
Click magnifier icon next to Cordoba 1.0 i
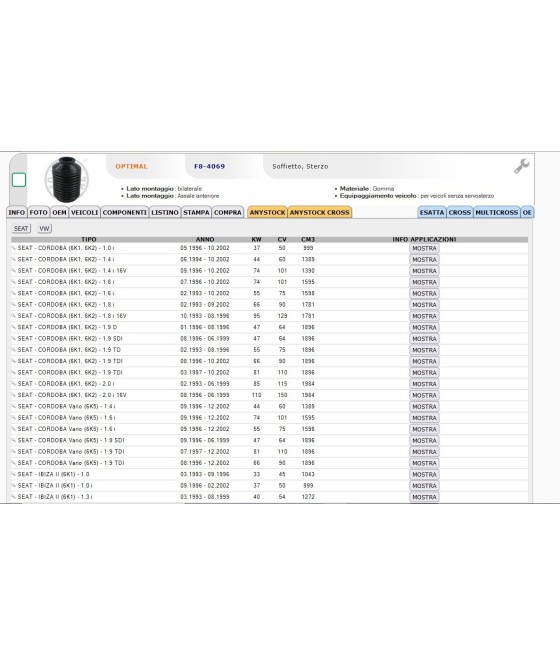tap(14, 248)
